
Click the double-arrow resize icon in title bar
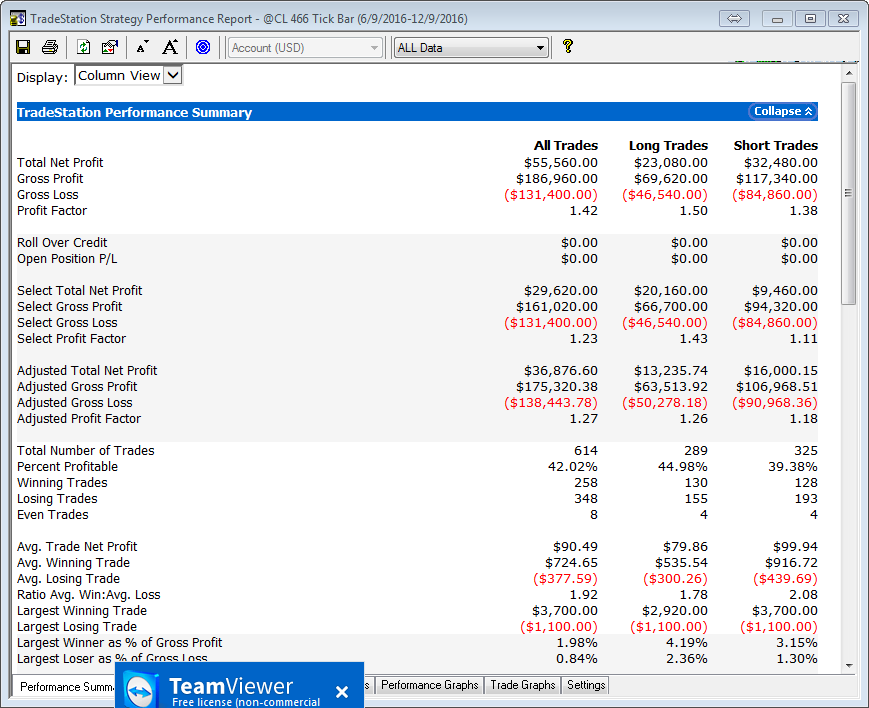(x=734, y=19)
